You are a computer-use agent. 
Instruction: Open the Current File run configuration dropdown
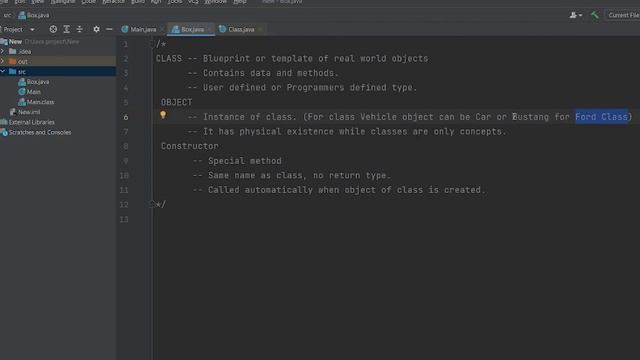tap(623, 15)
